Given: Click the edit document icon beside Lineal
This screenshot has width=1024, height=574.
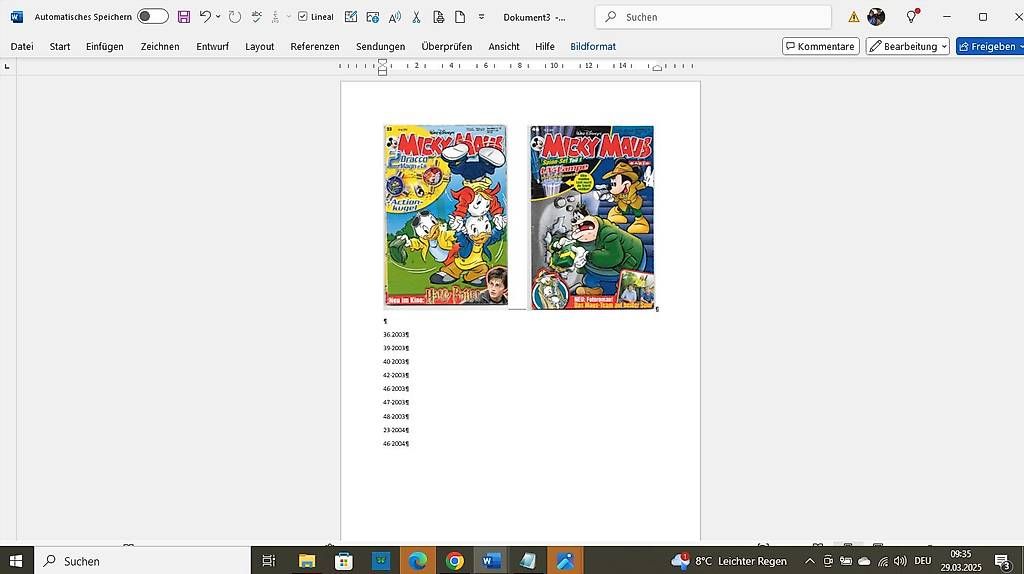Looking at the screenshot, I should [x=351, y=17].
